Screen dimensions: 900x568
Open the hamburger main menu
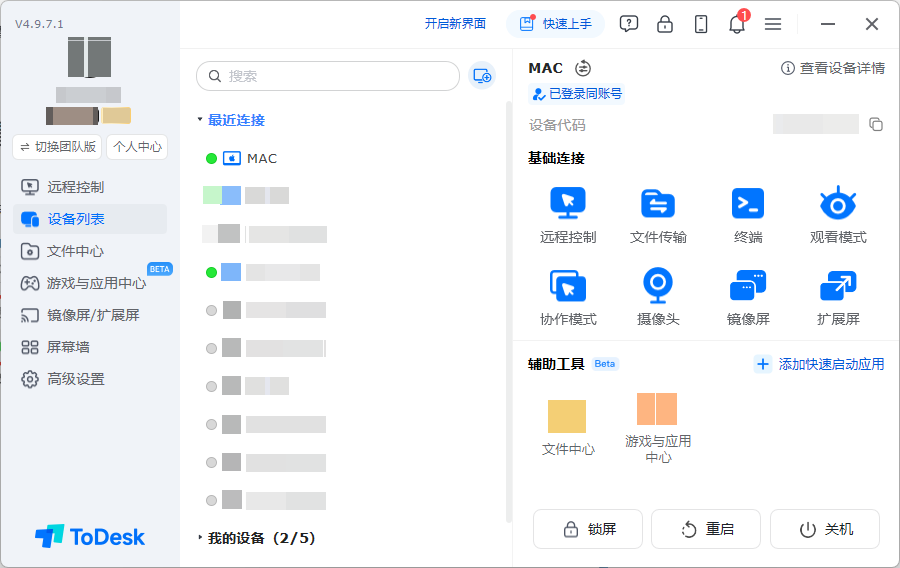tap(773, 24)
